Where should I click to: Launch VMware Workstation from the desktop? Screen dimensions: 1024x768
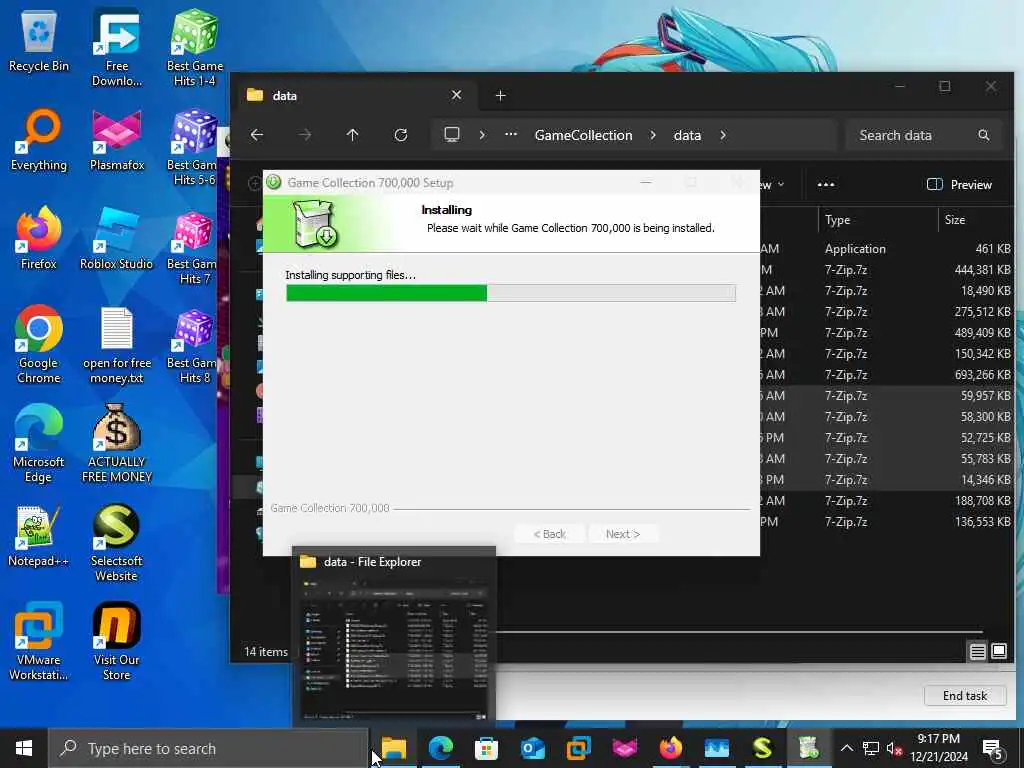[39, 643]
